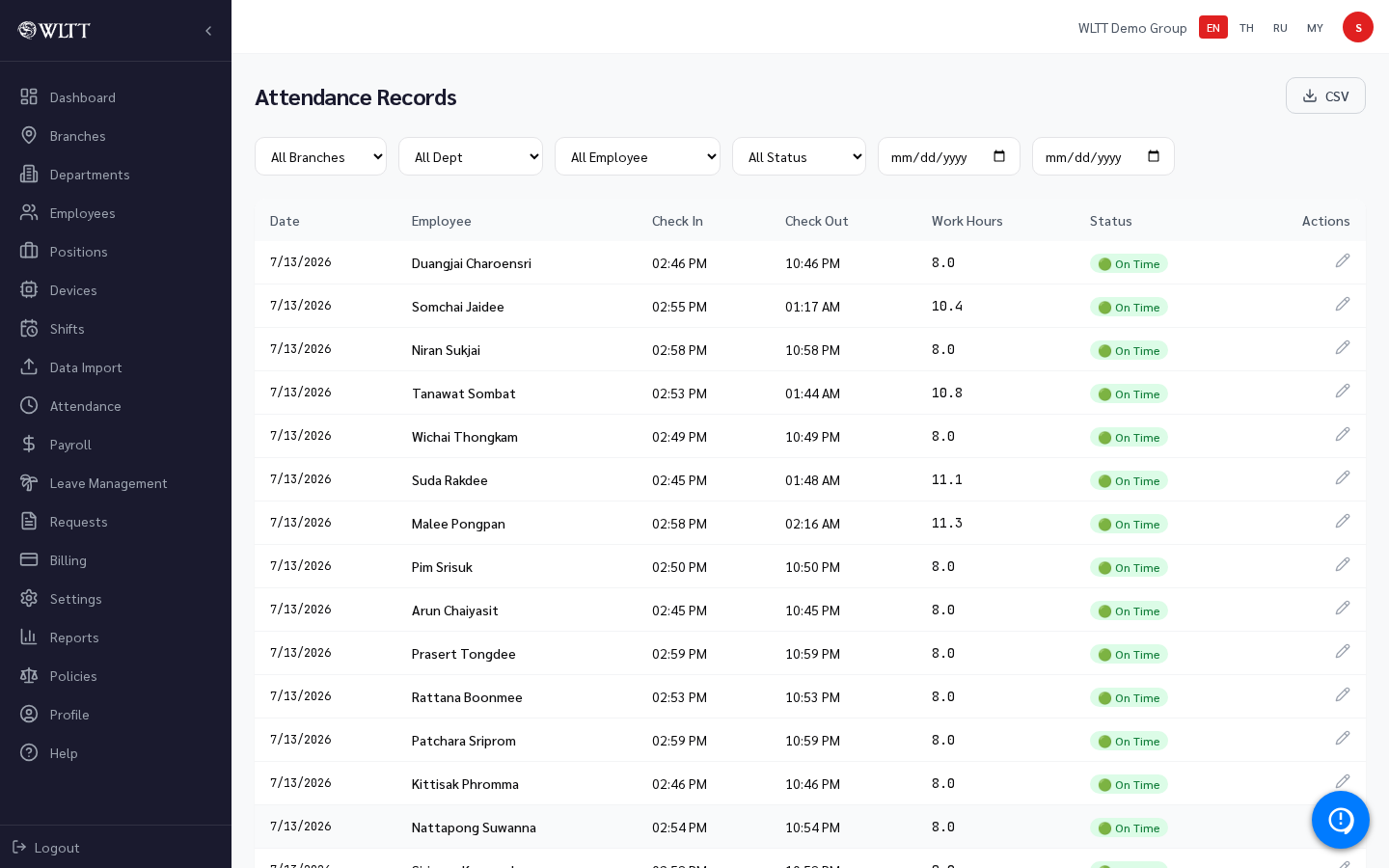Click the Positions briefcase icon
This screenshot has width=1389, height=868.
(29, 251)
